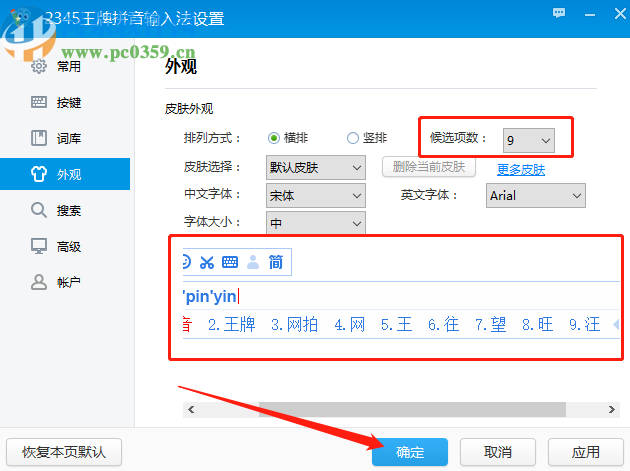Click 恢复本页默认 button
Screen dimensions: 630x471
64,452
